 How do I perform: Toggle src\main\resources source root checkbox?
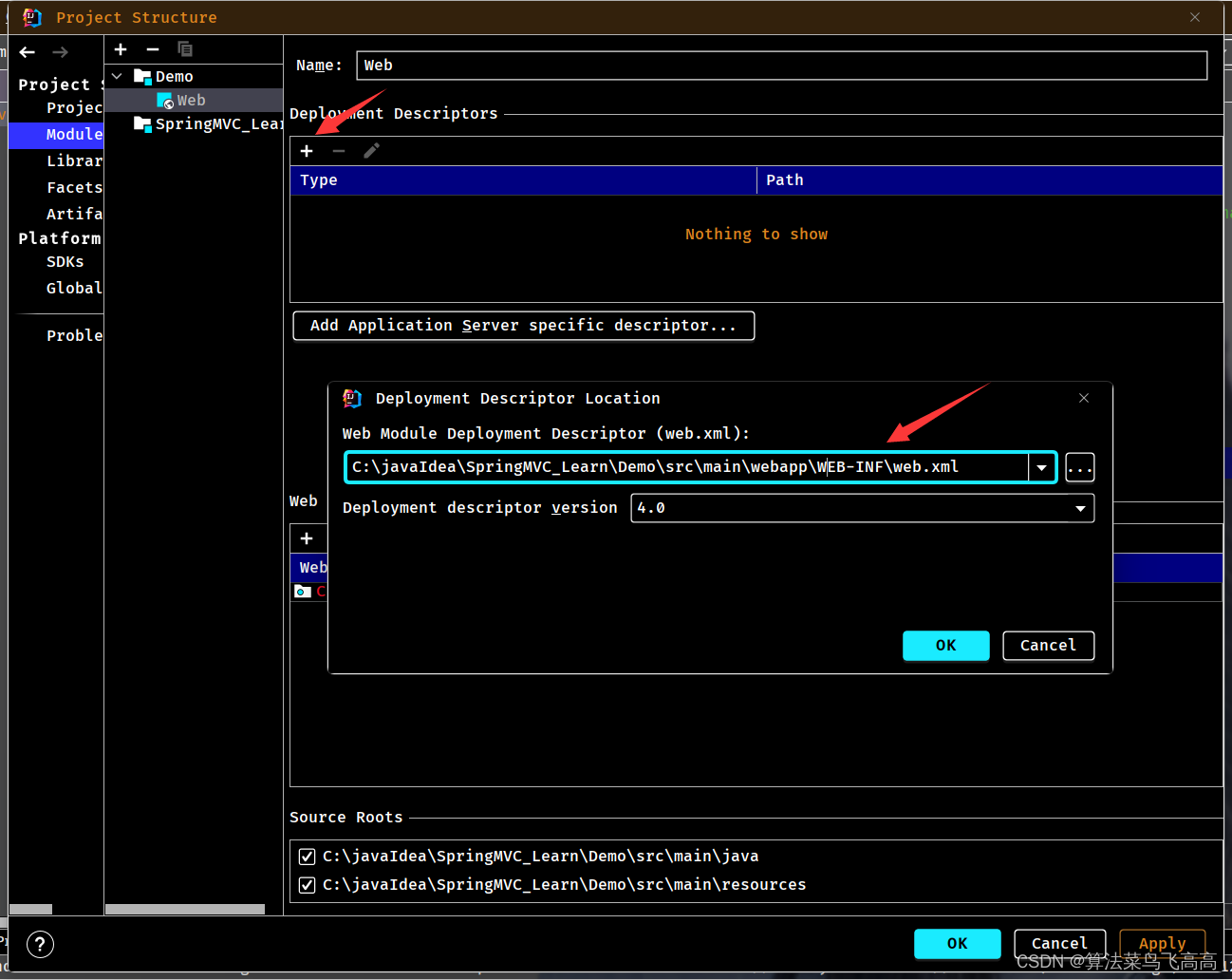pos(307,885)
